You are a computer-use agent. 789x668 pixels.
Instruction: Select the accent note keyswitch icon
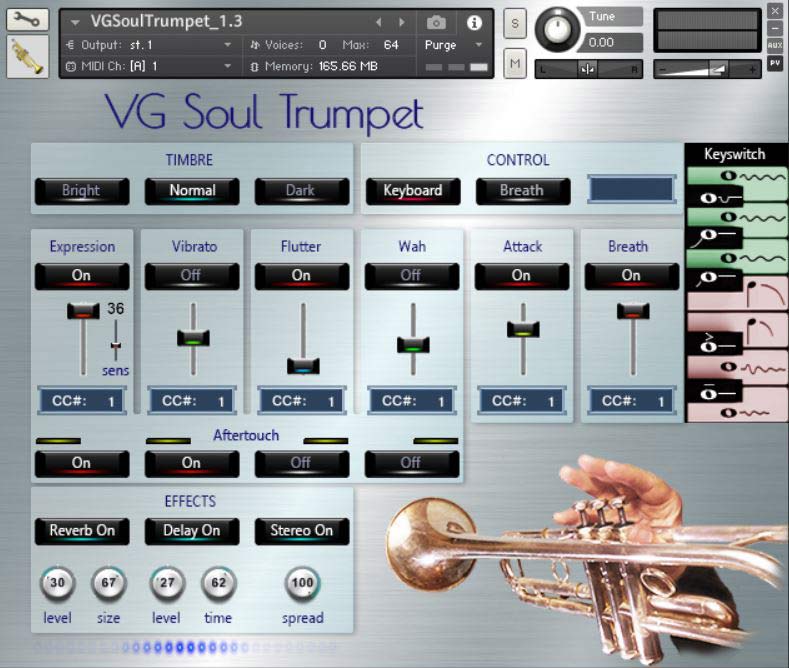[715, 344]
